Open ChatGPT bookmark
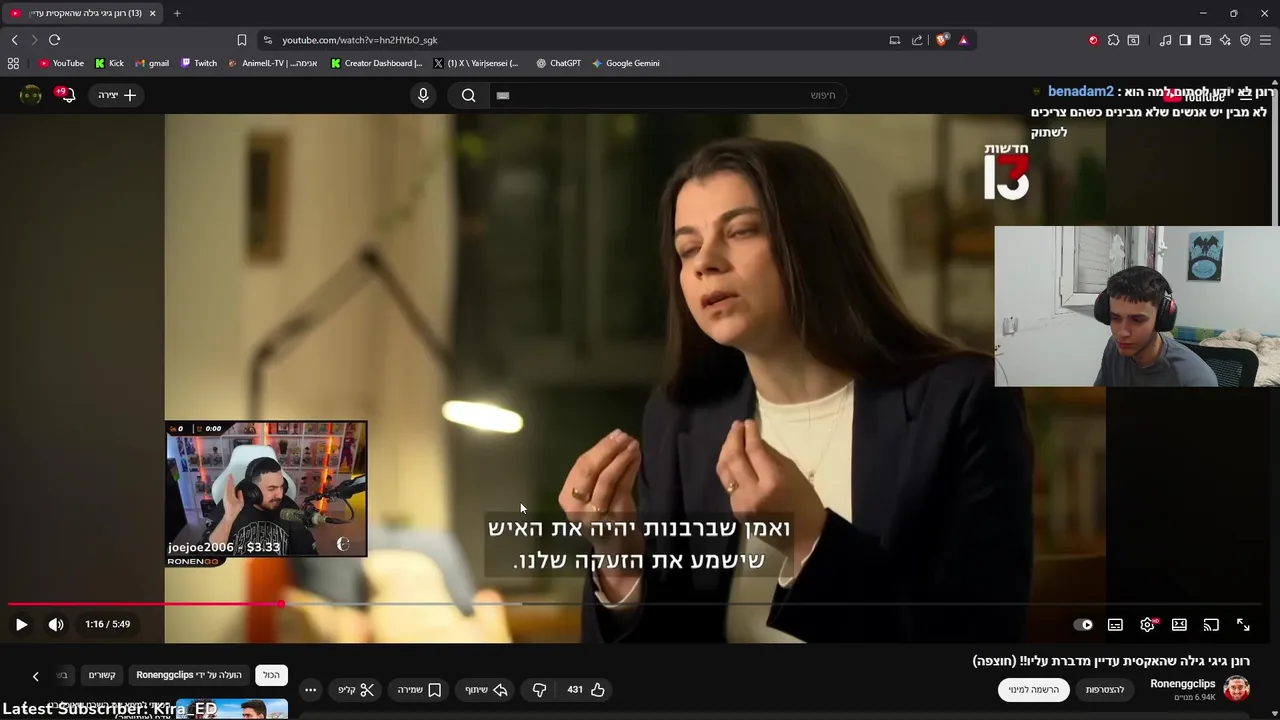Viewport: 1280px width, 720px height. pyautogui.click(x=558, y=63)
